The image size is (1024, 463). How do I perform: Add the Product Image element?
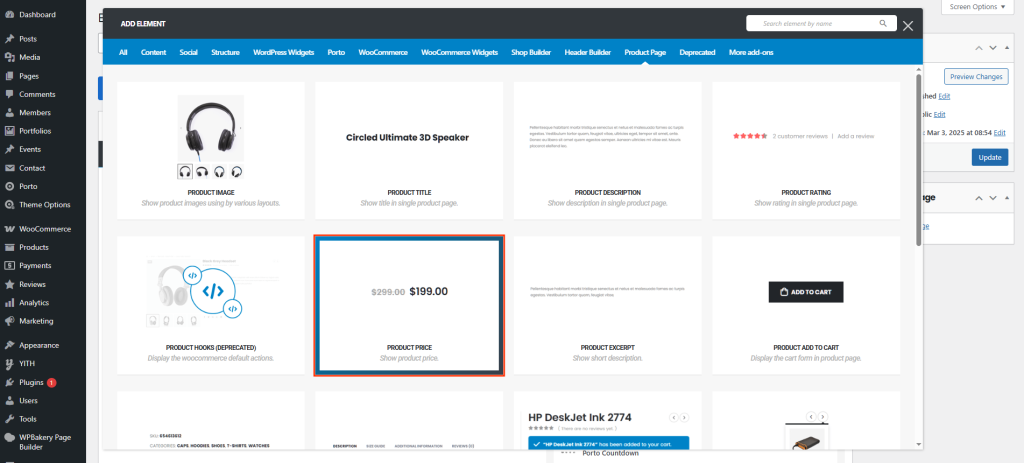coord(210,150)
